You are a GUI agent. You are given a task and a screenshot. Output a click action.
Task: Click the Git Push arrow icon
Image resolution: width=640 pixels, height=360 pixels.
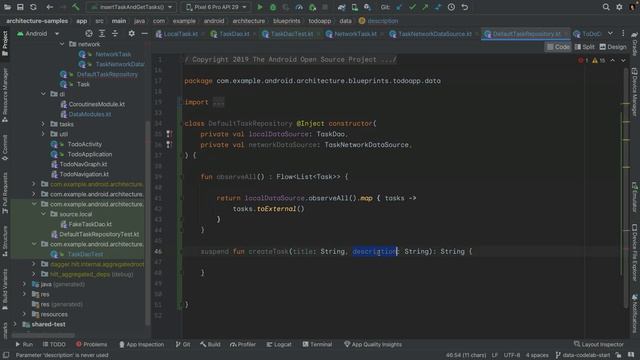point(425,7)
